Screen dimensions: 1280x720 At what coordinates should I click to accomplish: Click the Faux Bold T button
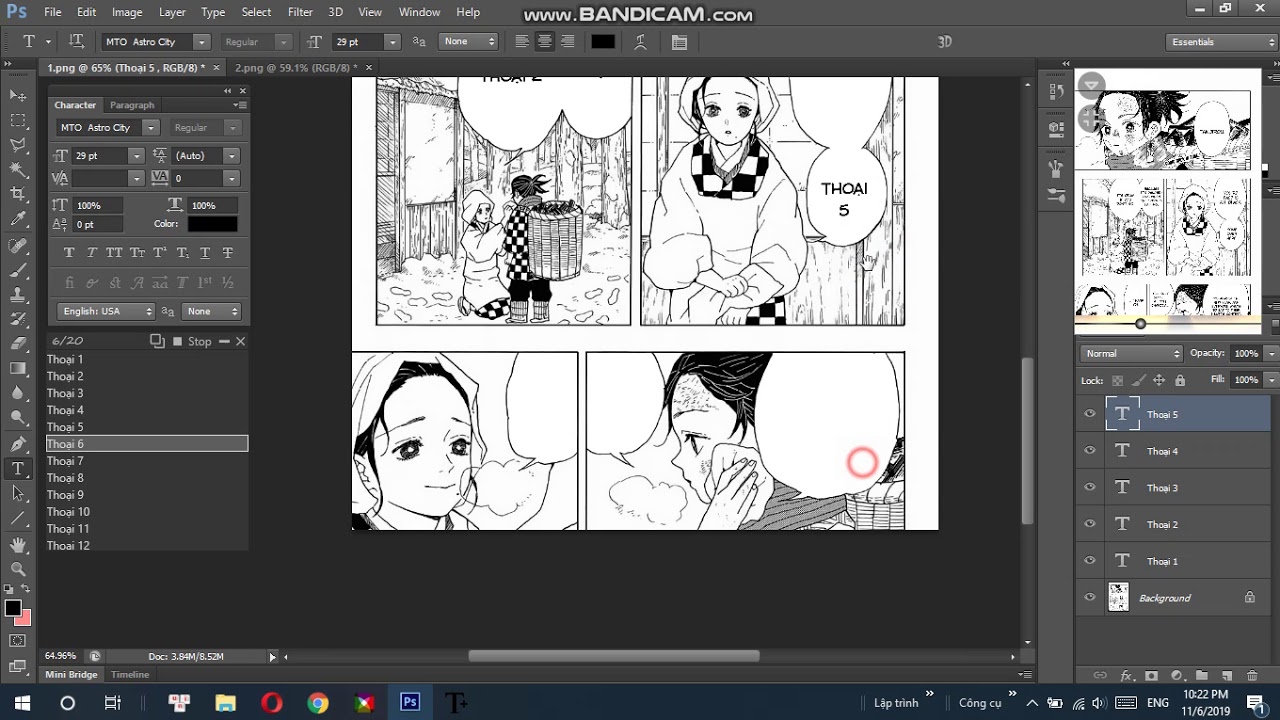[x=69, y=253]
